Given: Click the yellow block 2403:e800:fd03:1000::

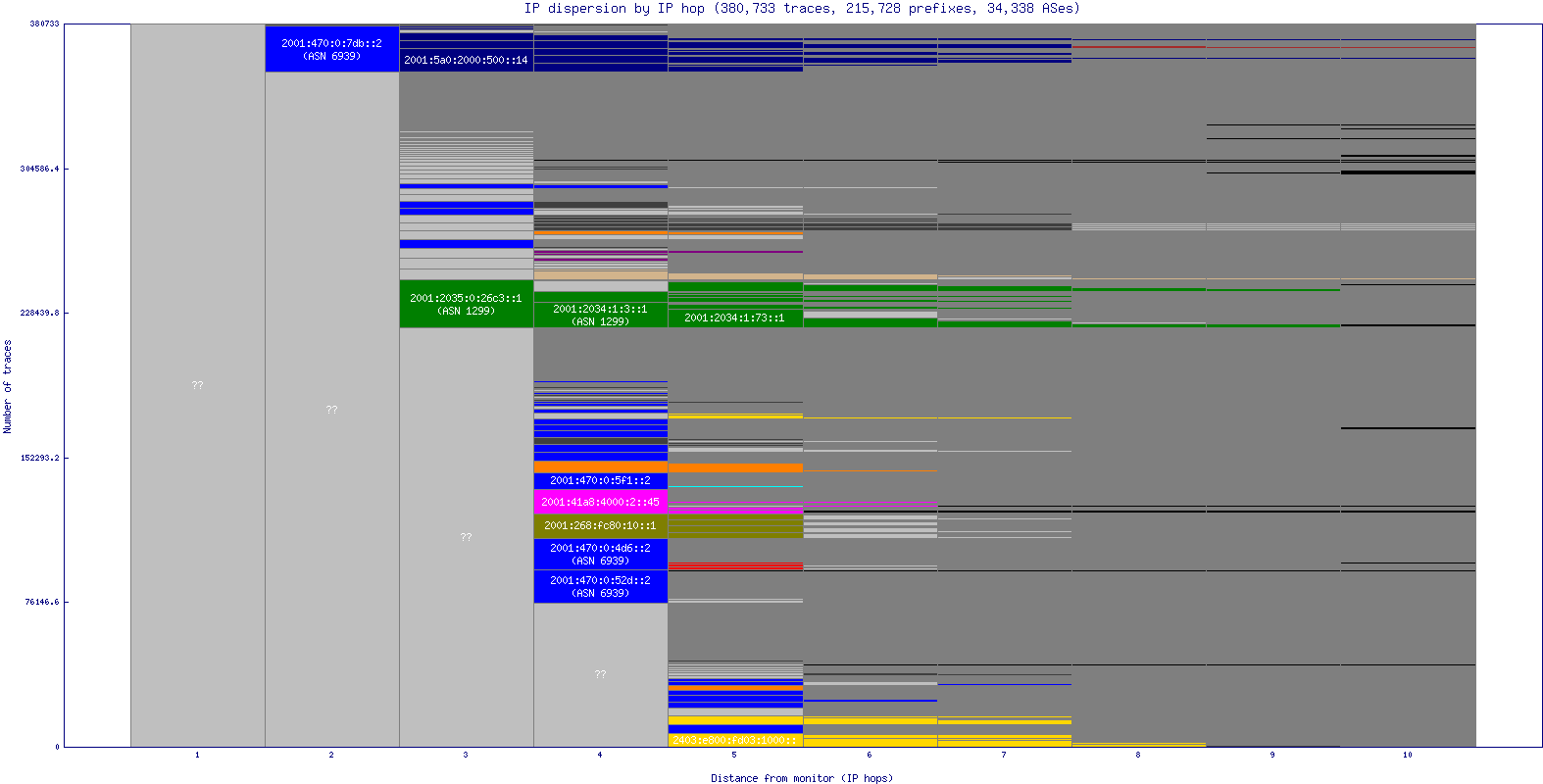Looking at the screenshot, I should [735, 741].
